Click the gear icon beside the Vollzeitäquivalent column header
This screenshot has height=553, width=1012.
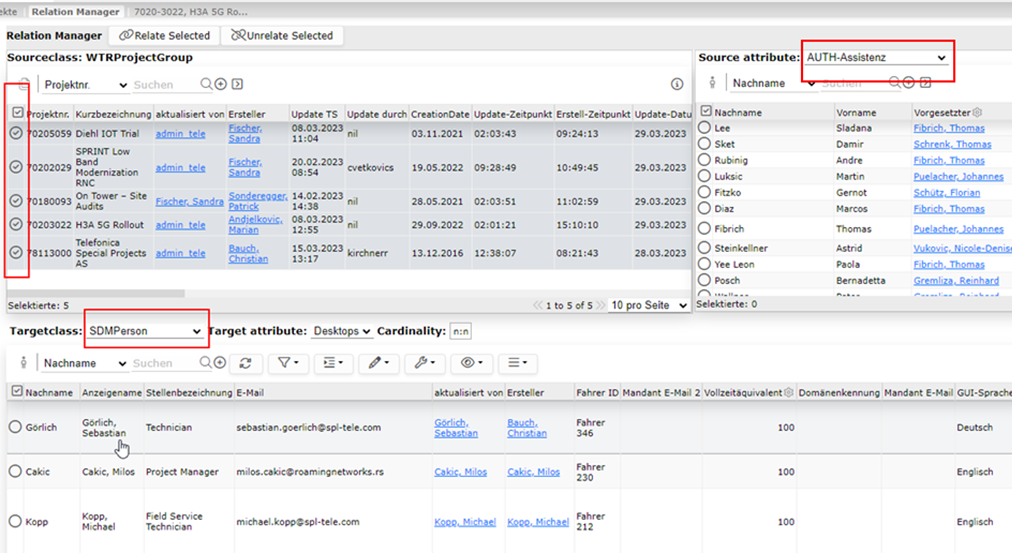coord(789,392)
